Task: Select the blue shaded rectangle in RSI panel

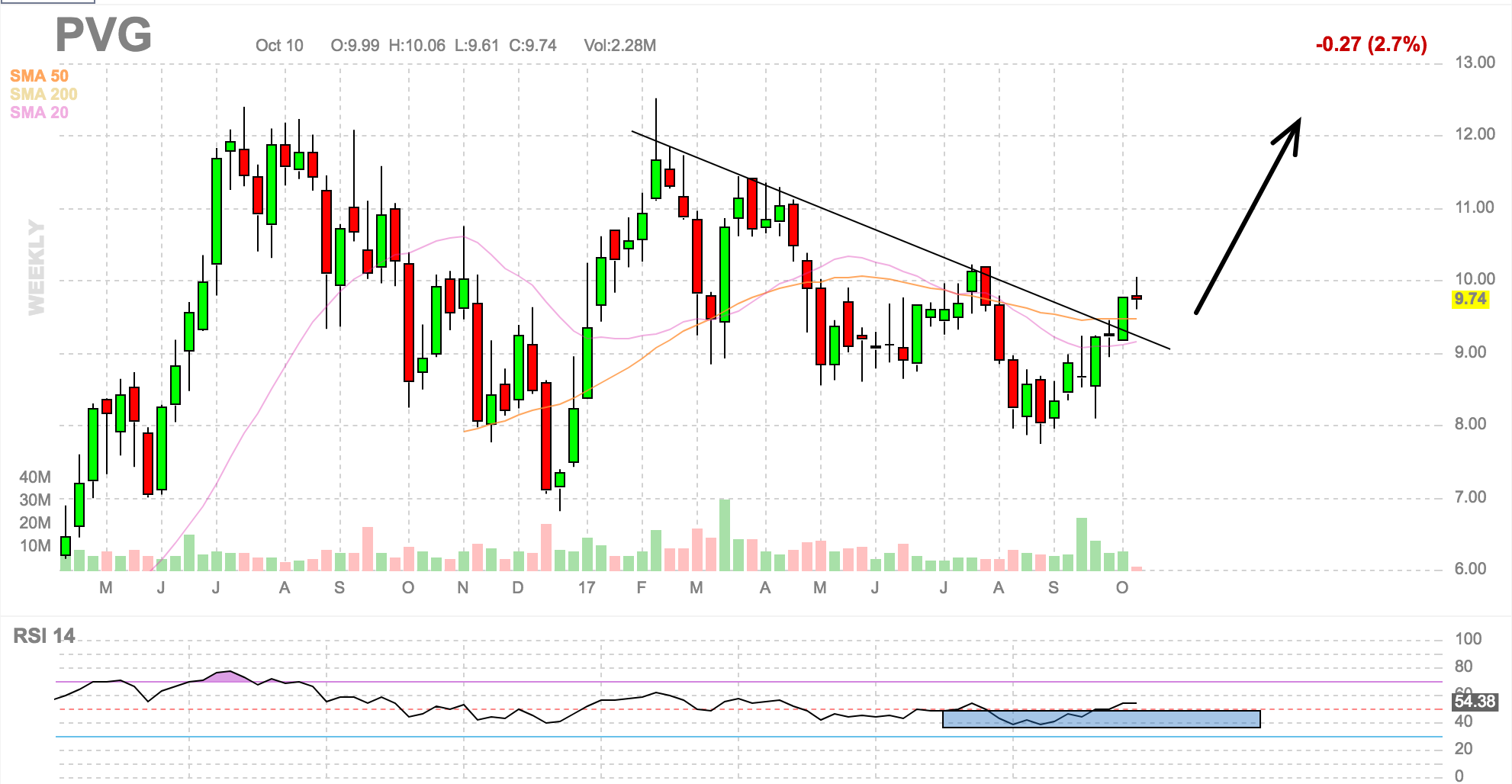Action: coord(1101,718)
